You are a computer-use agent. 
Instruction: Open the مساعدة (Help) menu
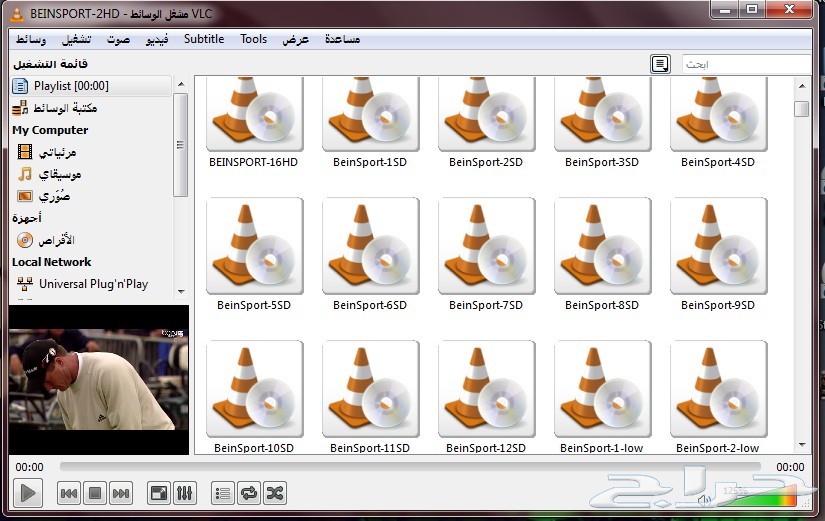[x=343, y=39]
